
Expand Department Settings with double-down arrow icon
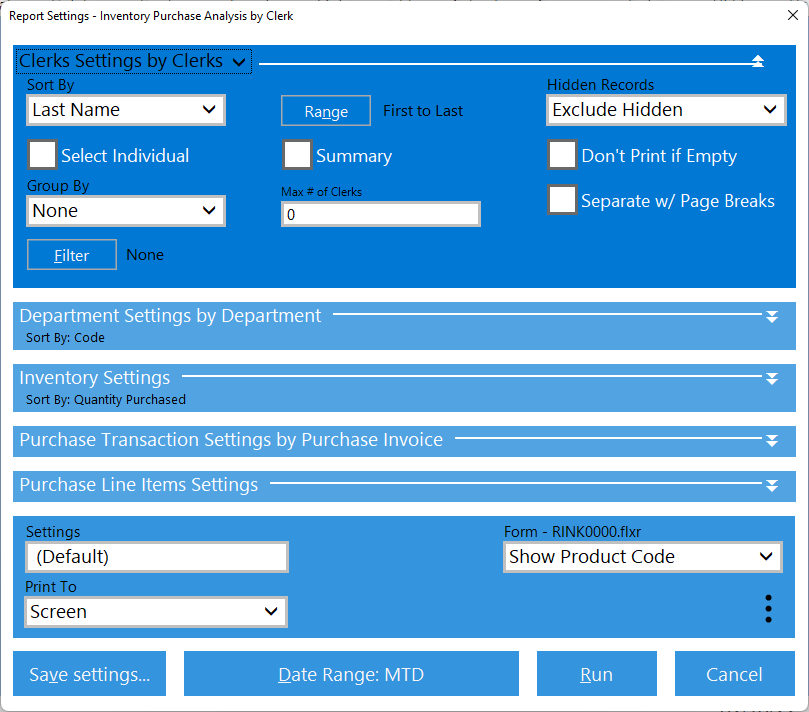click(x=771, y=317)
